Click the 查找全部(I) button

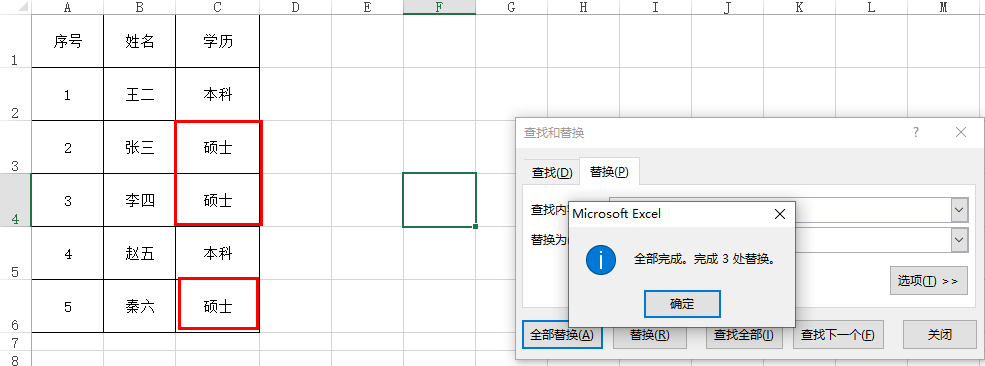click(744, 335)
